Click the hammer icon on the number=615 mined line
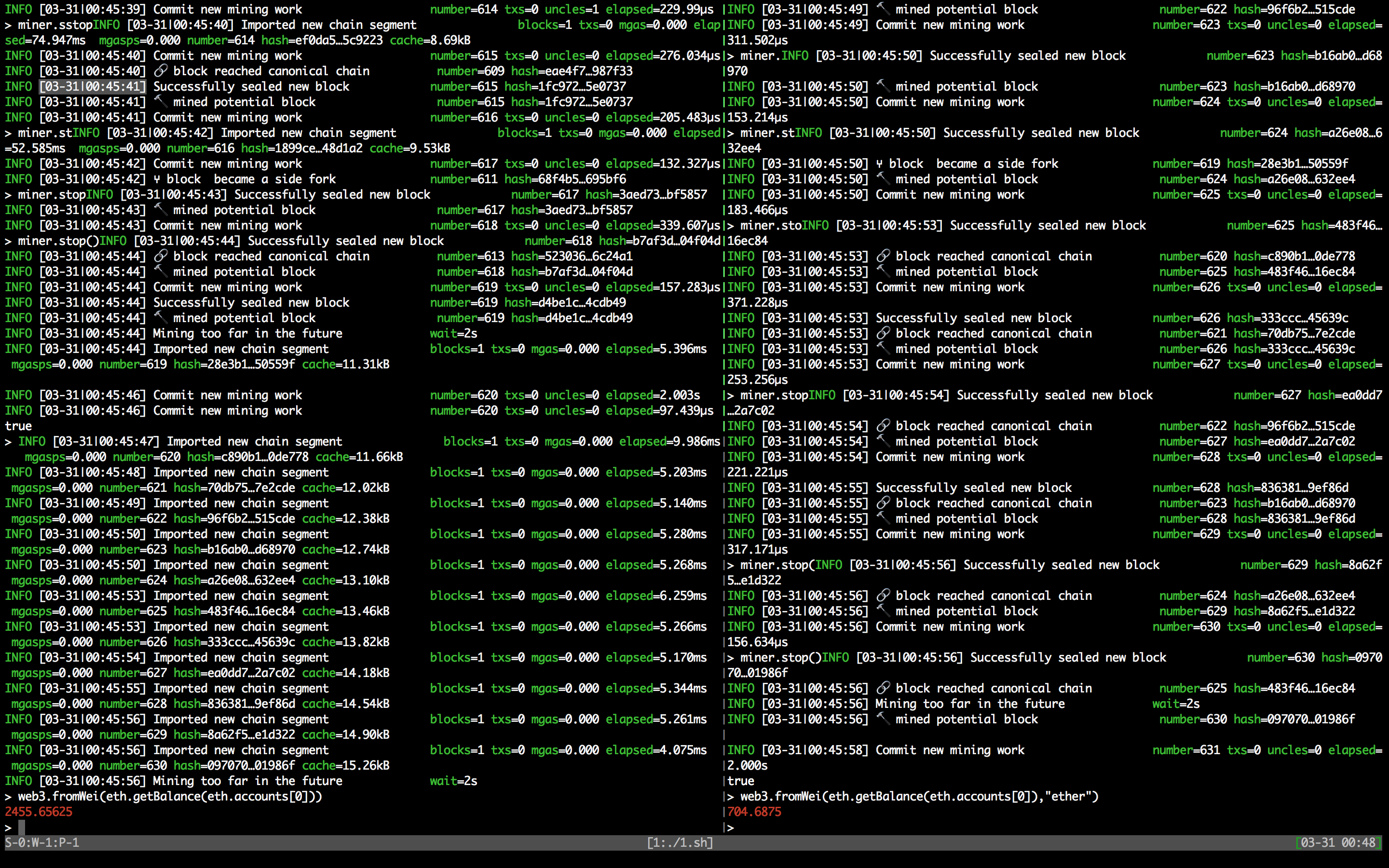The image size is (1389, 868). [161, 102]
